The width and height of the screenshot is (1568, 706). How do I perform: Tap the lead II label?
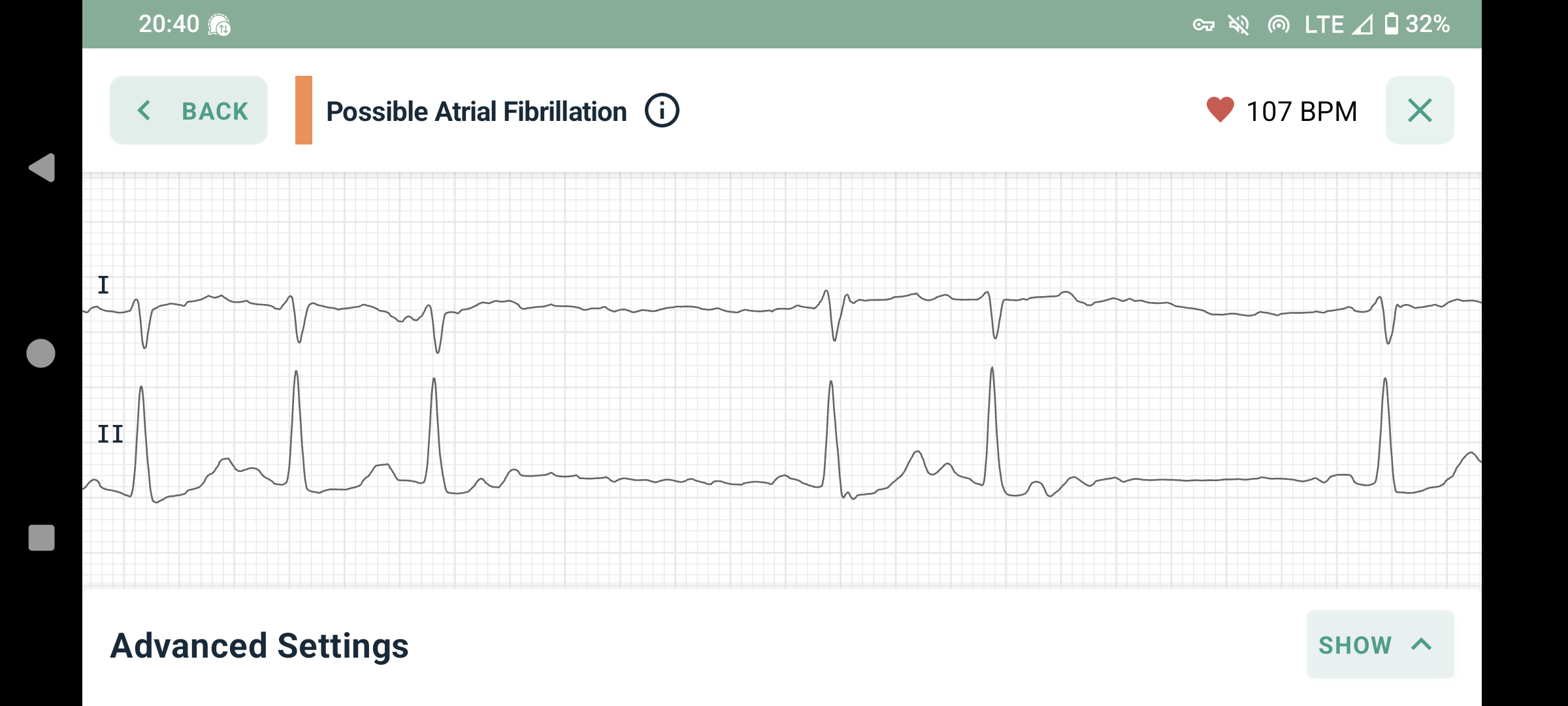coord(110,434)
